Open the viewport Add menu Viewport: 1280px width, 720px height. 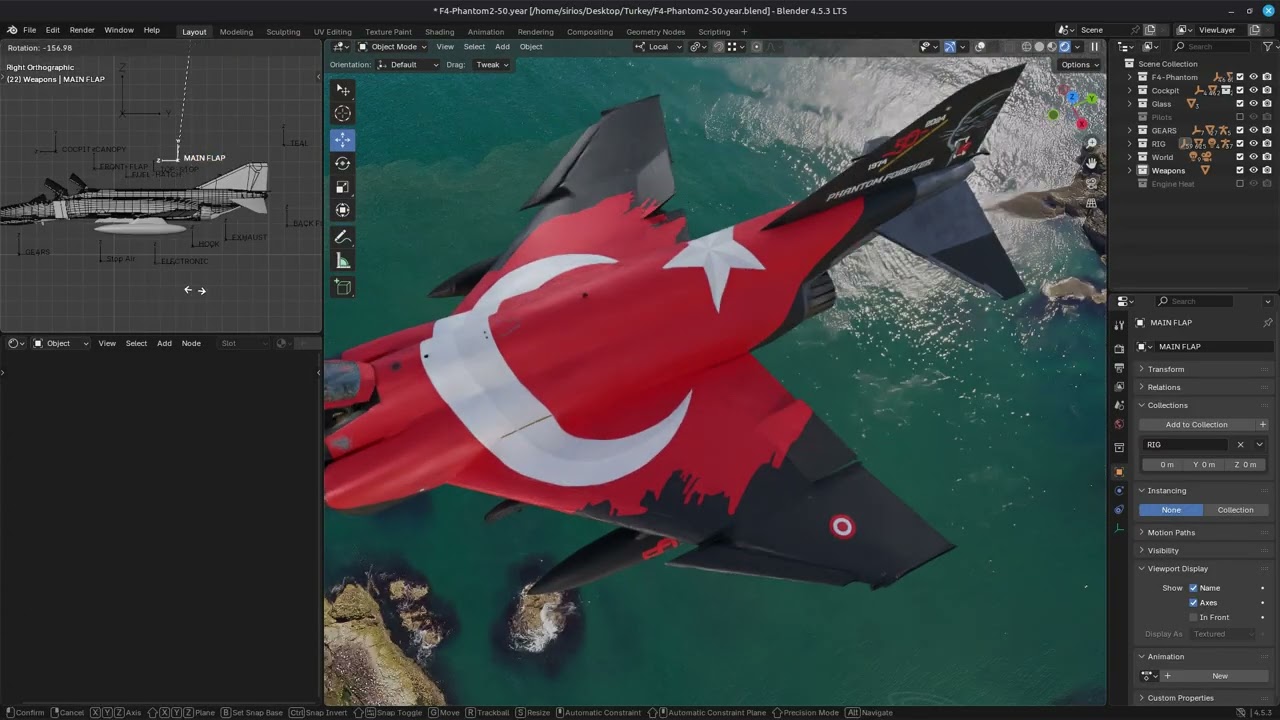(502, 47)
